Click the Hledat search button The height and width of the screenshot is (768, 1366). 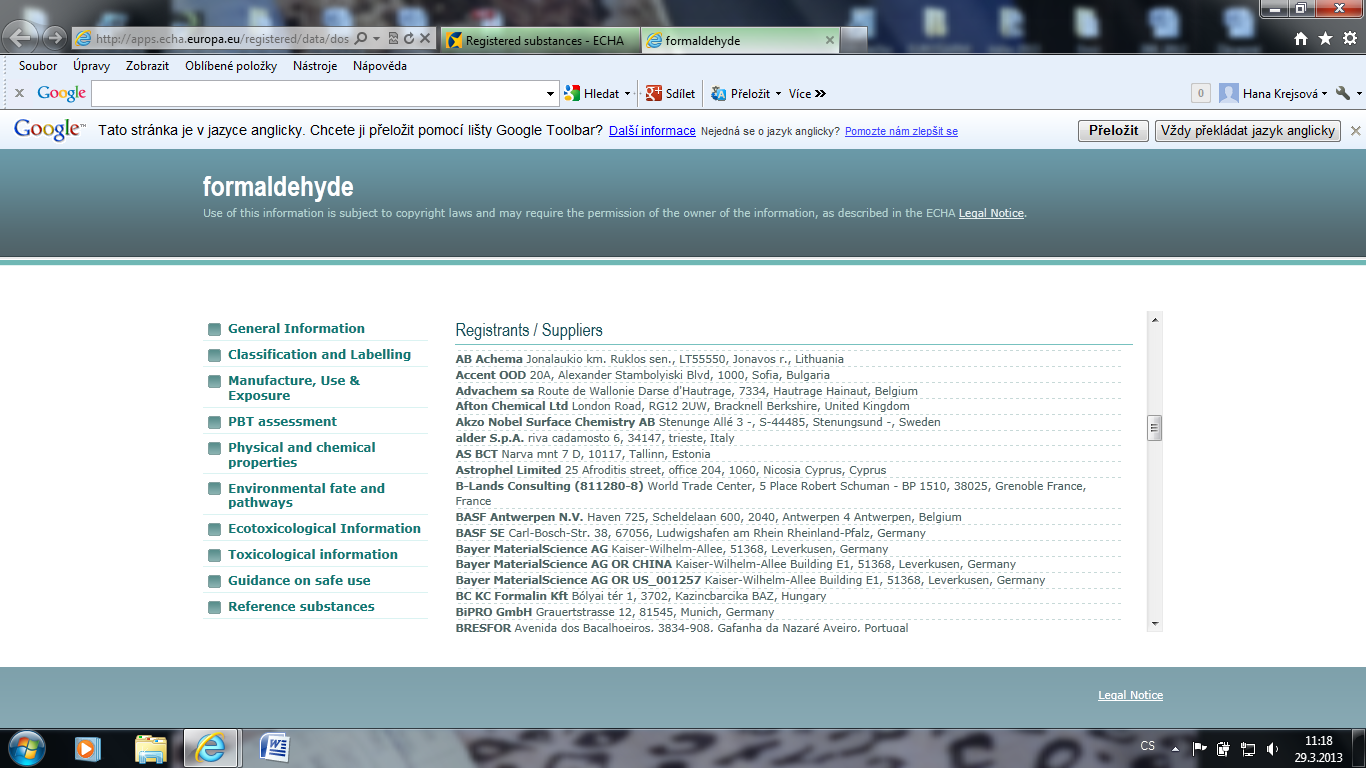point(592,94)
